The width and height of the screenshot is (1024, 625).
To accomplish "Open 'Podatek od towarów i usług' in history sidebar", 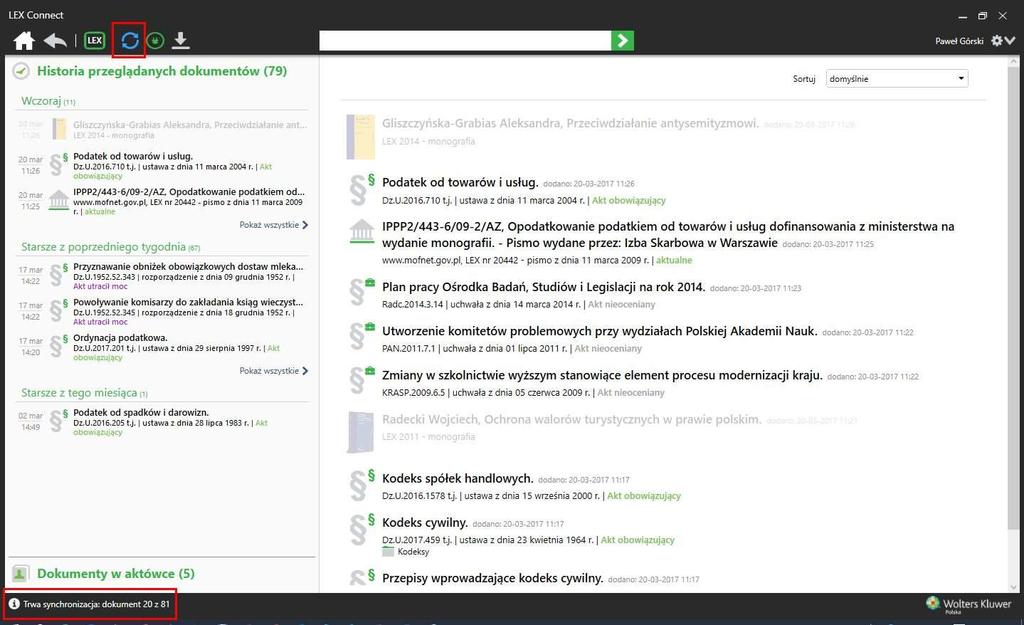I will coord(133,156).
